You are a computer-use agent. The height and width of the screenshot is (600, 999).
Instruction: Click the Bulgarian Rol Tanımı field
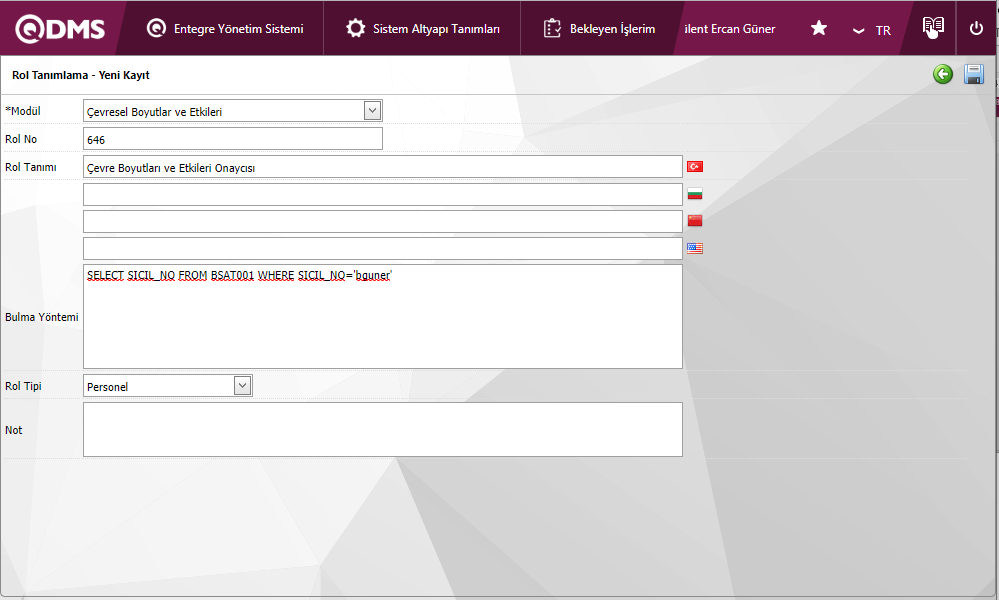(382, 194)
